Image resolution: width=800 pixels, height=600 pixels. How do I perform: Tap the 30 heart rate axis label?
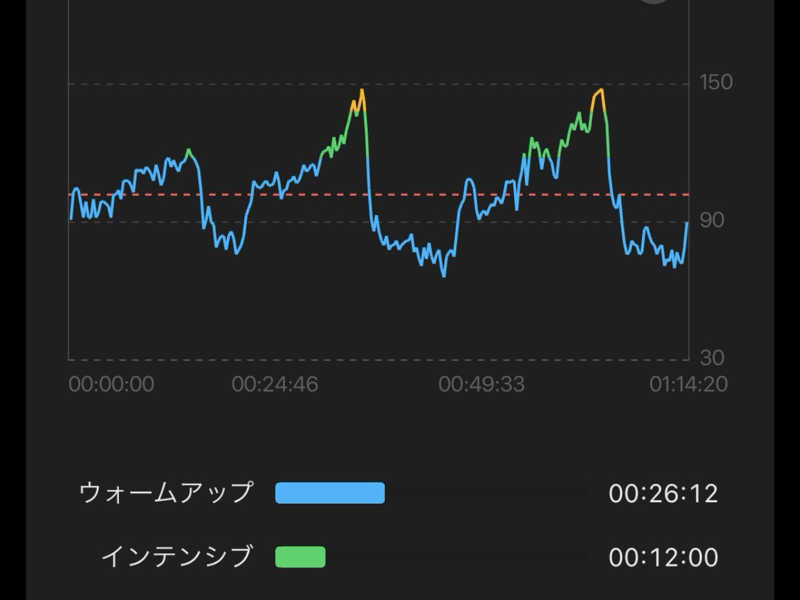click(712, 358)
